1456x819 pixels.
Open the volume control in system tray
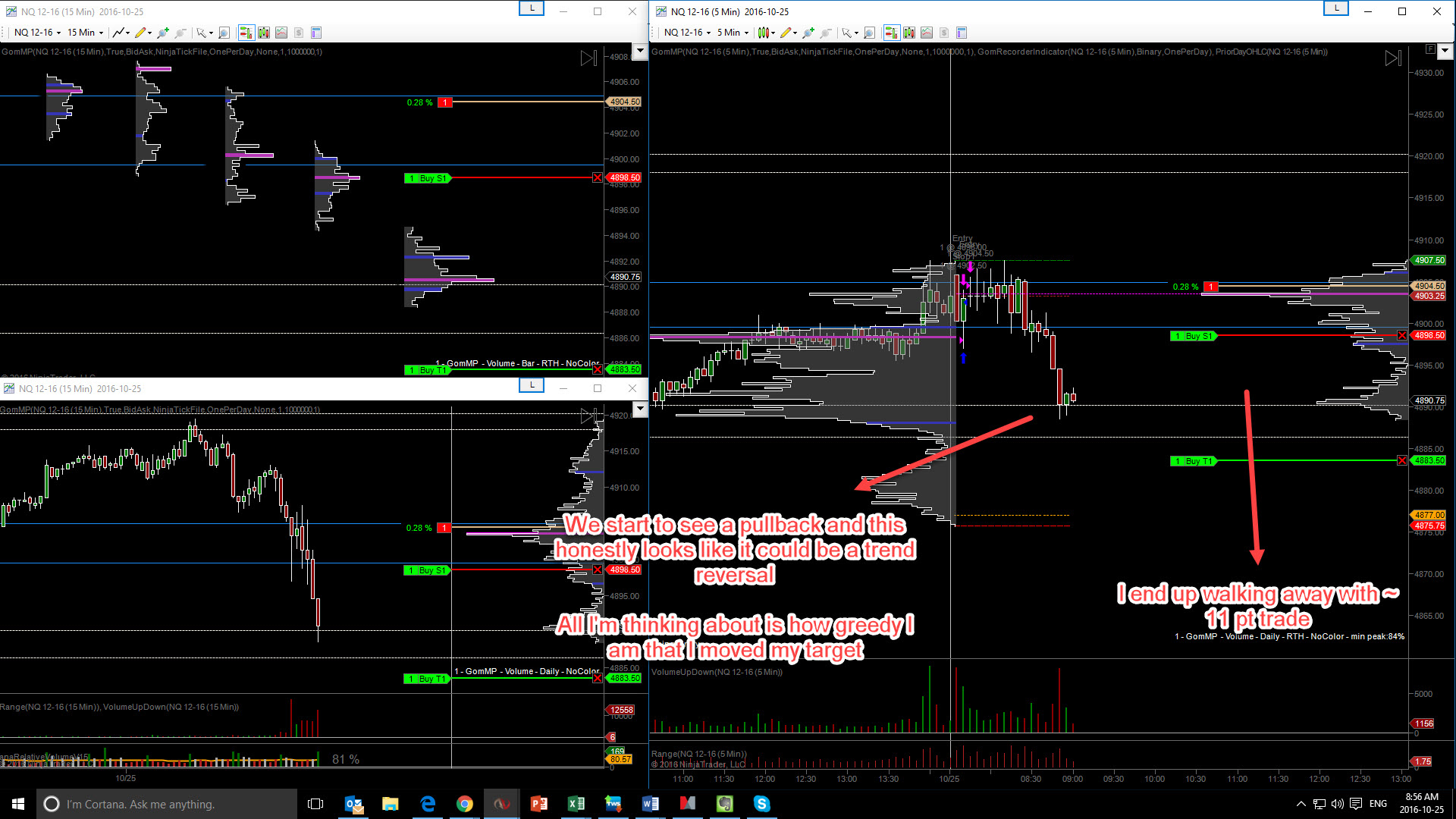[x=1337, y=804]
